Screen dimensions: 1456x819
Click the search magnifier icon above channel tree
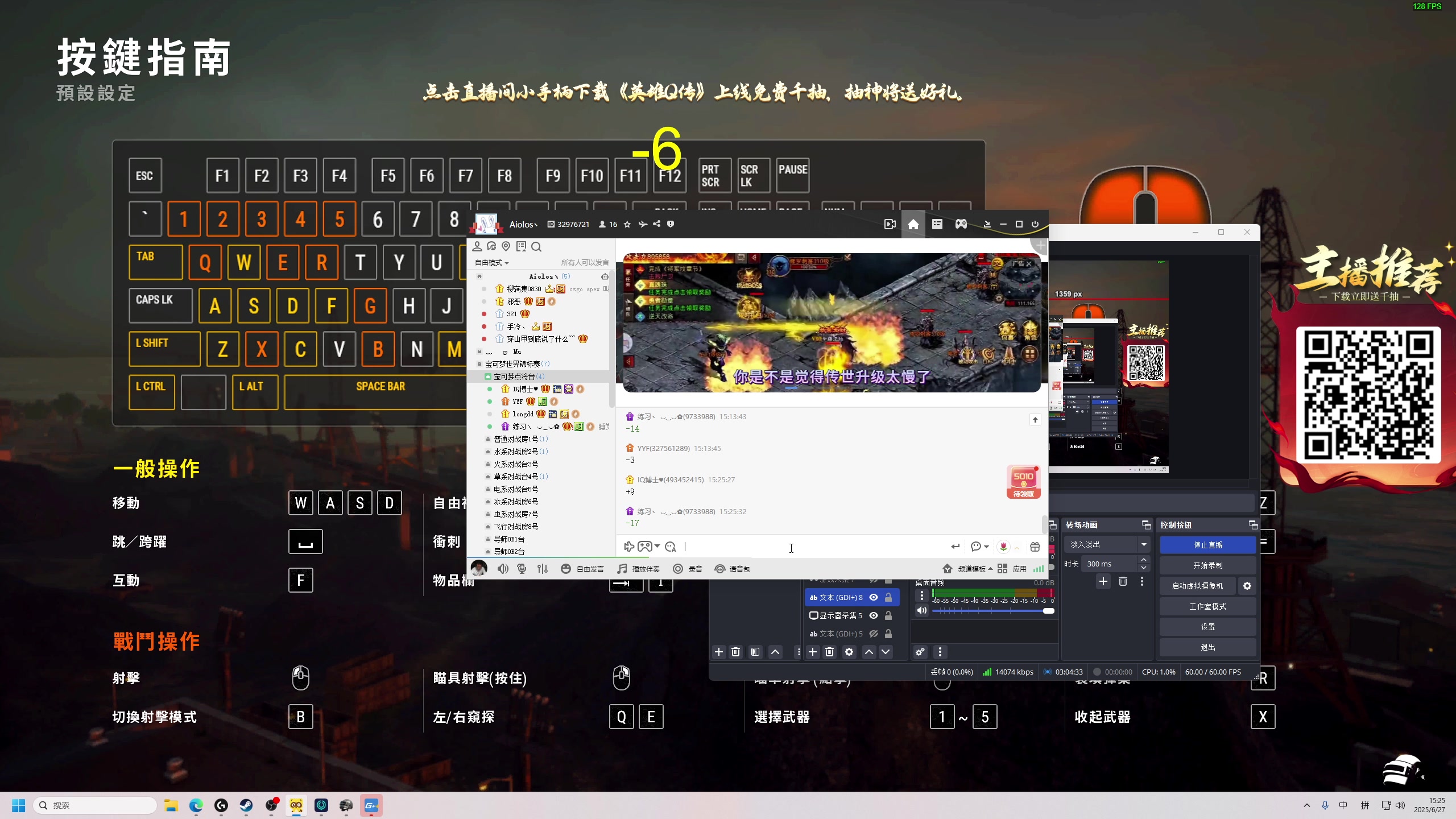536,246
